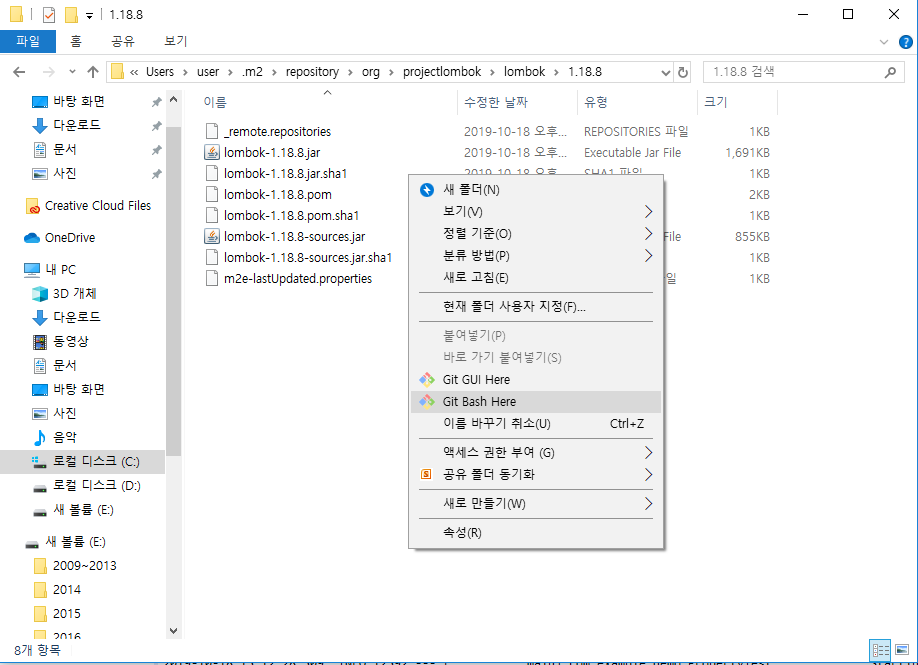Open the 파일 ribbon tab
The width and height of the screenshot is (918, 665).
[x=28, y=42]
